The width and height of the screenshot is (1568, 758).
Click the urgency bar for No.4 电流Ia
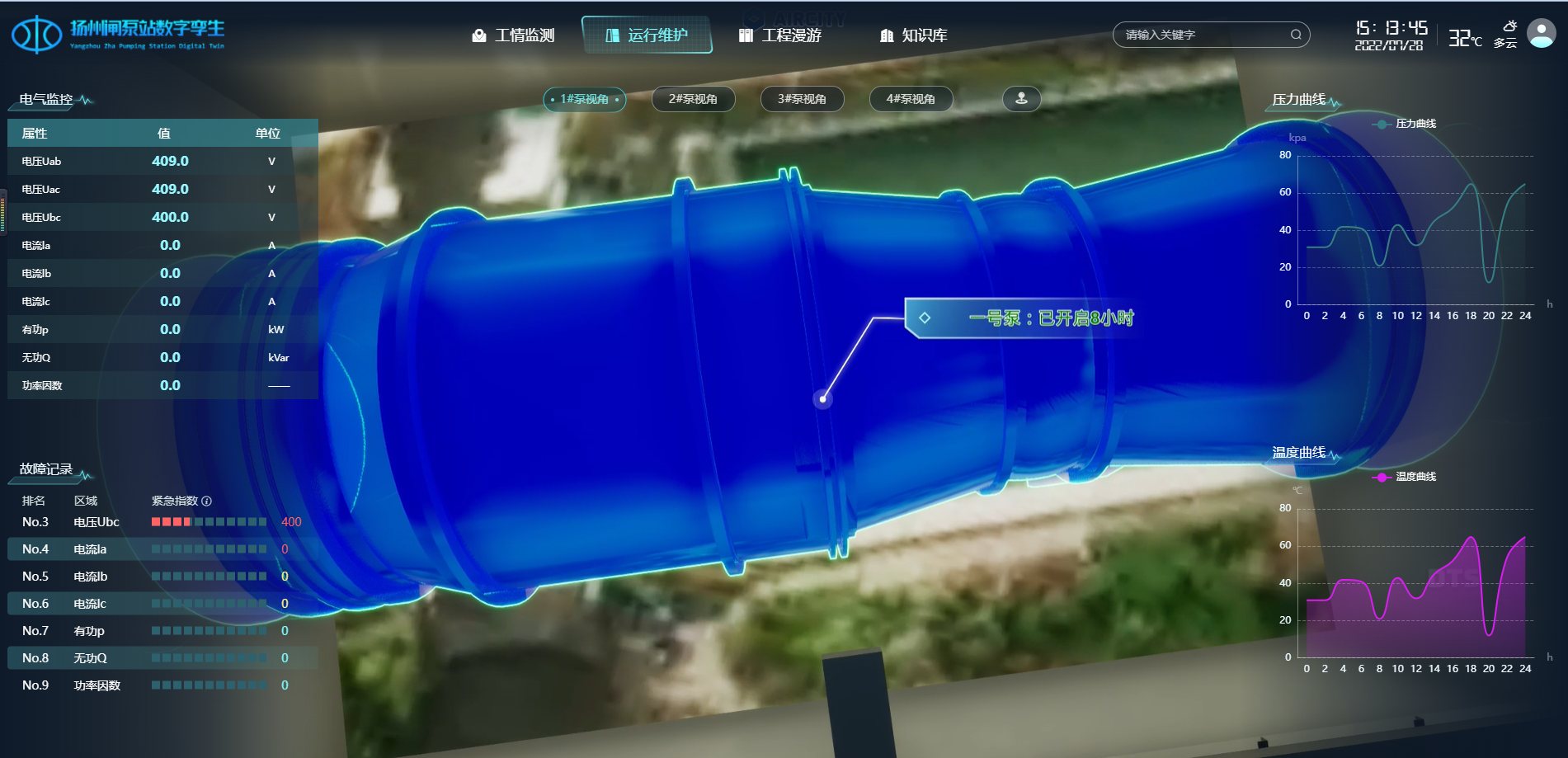(209, 549)
